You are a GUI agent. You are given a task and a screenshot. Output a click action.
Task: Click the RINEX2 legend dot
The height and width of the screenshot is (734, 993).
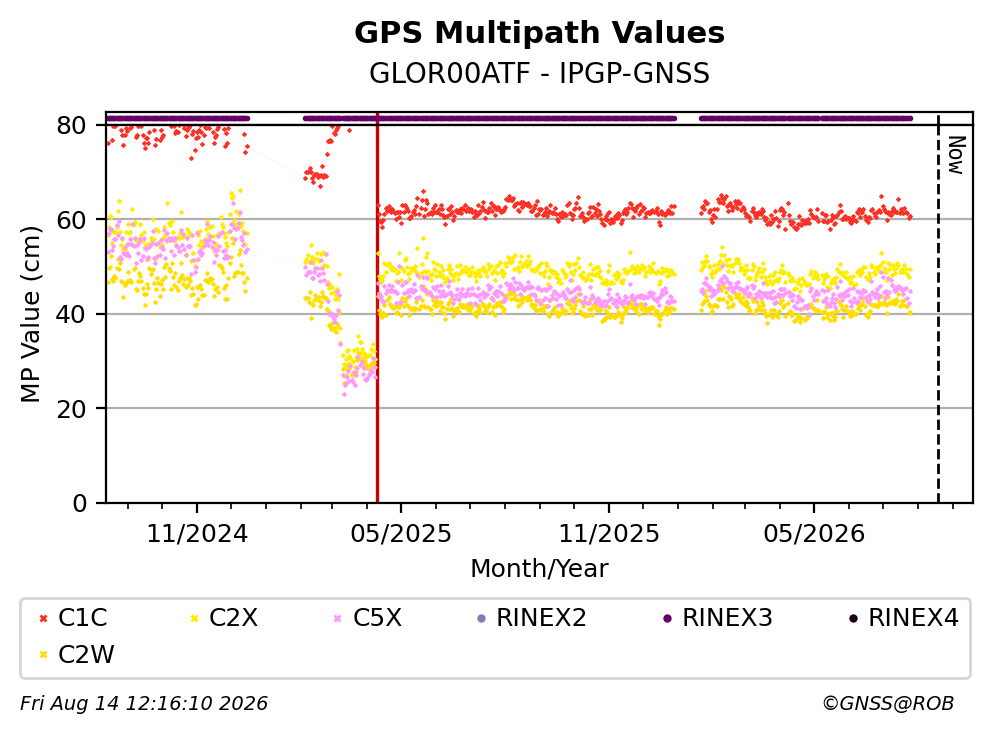pos(481,618)
